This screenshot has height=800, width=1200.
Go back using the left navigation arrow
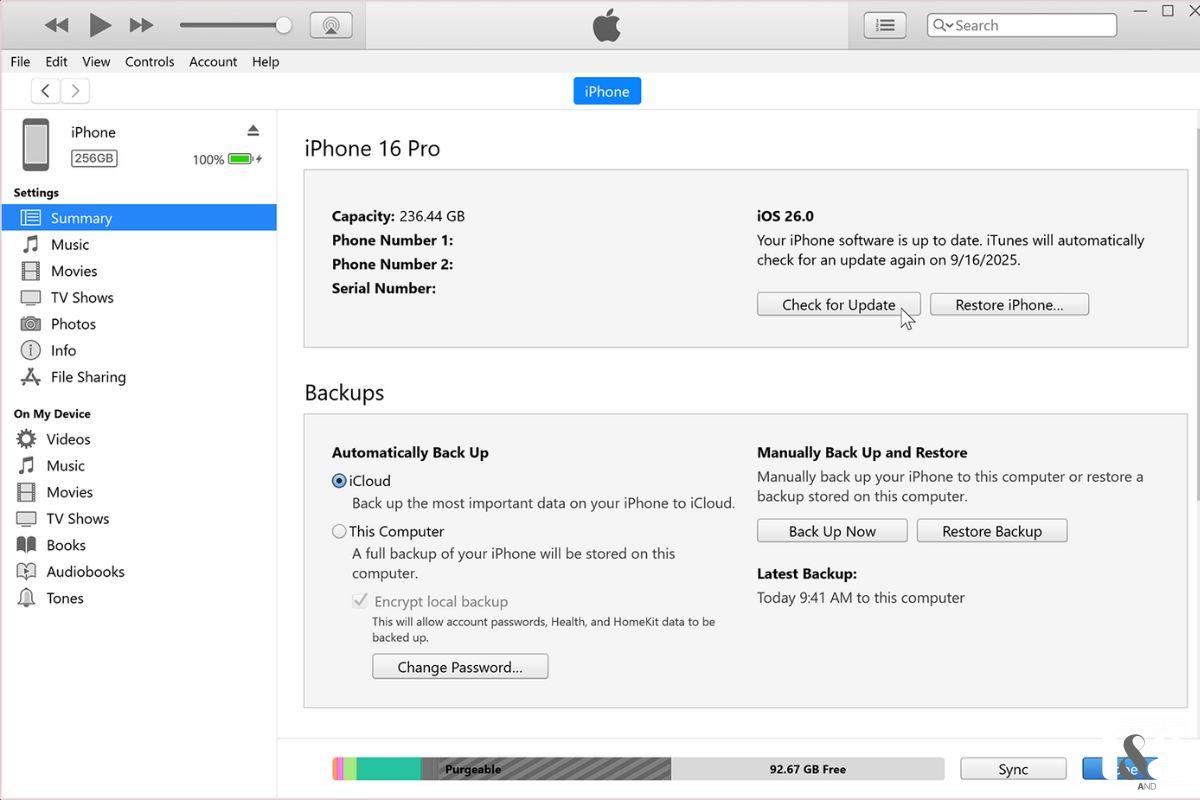46,90
